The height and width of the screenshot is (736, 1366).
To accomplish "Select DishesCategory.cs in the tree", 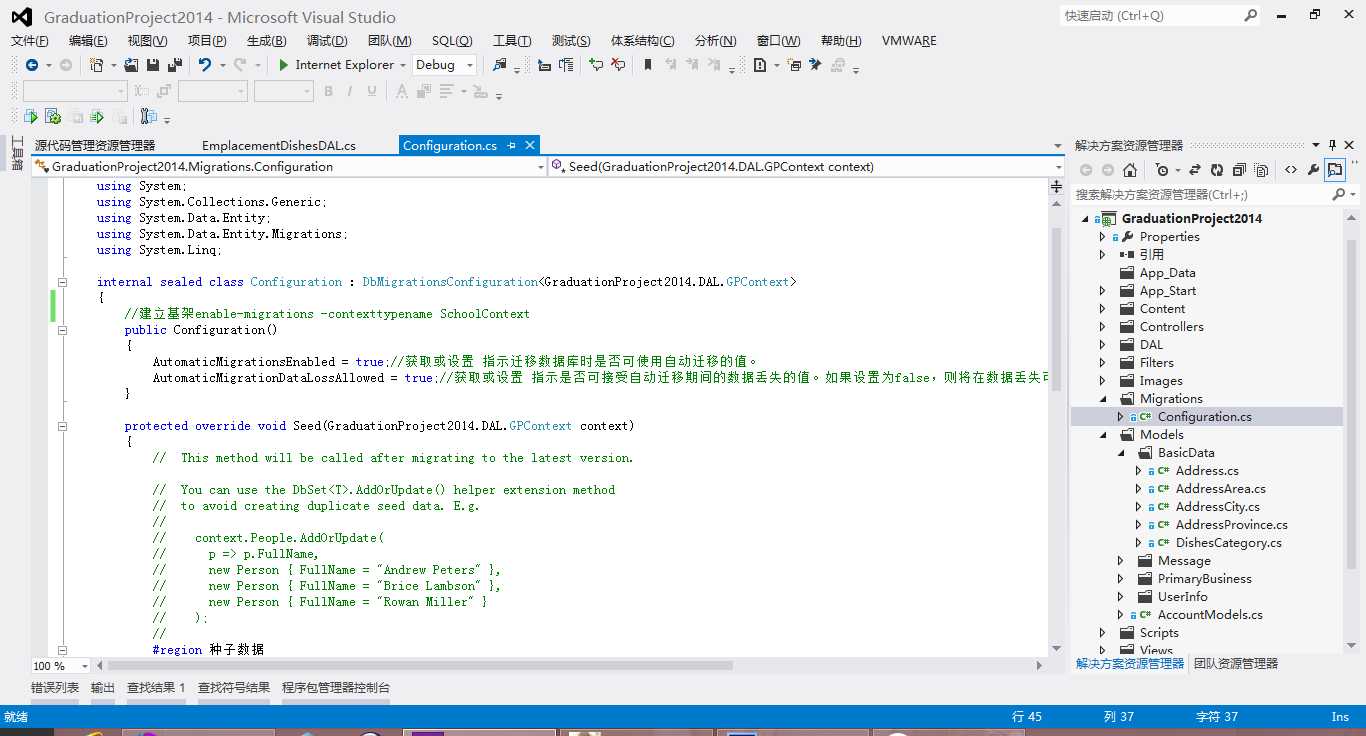I will [1228, 543].
